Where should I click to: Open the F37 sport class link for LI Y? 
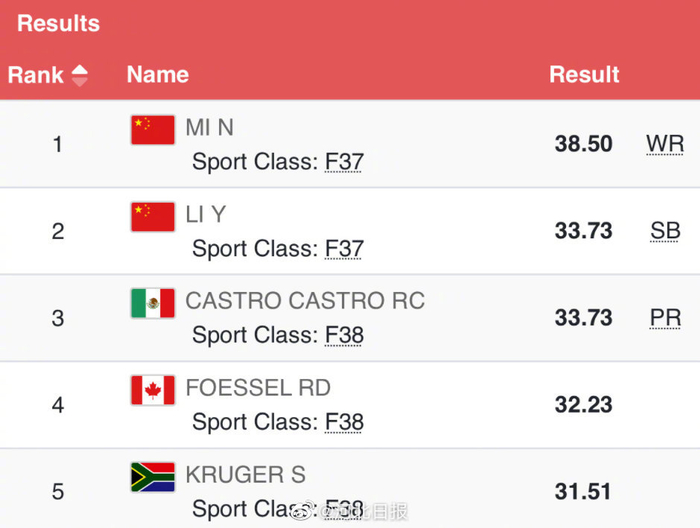[x=344, y=249]
